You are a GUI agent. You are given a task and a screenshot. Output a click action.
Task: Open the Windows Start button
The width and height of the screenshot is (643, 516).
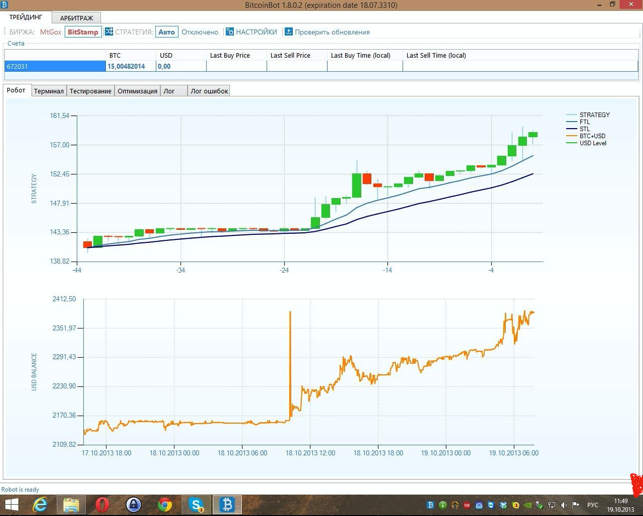11,505
